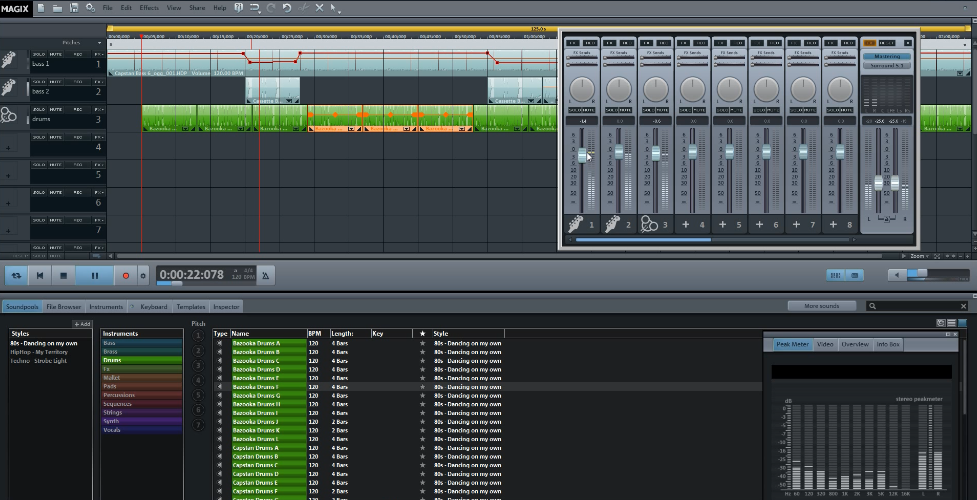Screen dimensions: 977x500
Task: Click the mixer channel 2 volume fader
Action: (x=619, y=151)
